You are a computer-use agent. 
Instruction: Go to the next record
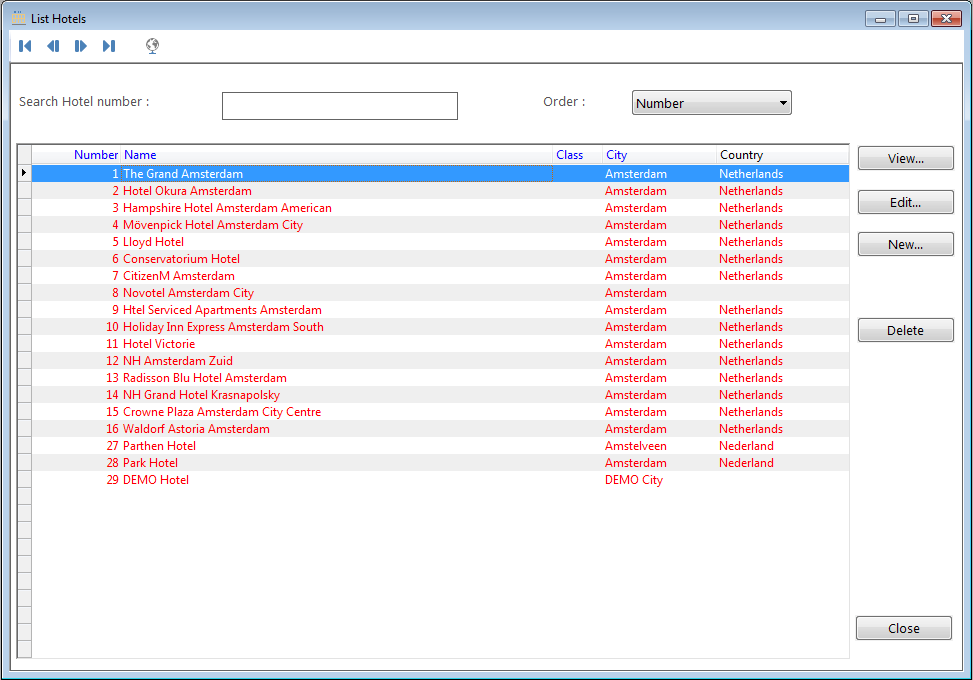tap(81, 46)
